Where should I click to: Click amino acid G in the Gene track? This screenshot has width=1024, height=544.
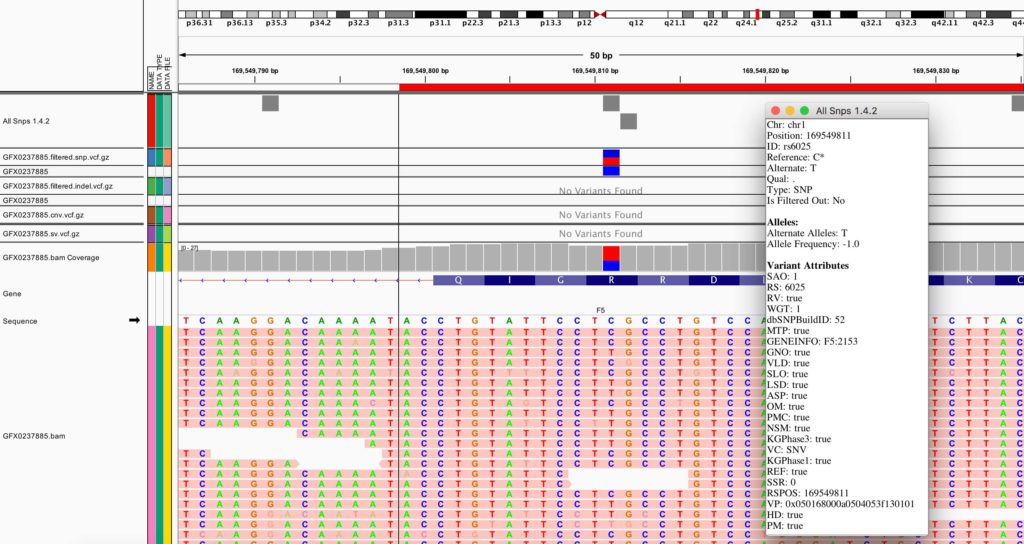coord(560,280)
